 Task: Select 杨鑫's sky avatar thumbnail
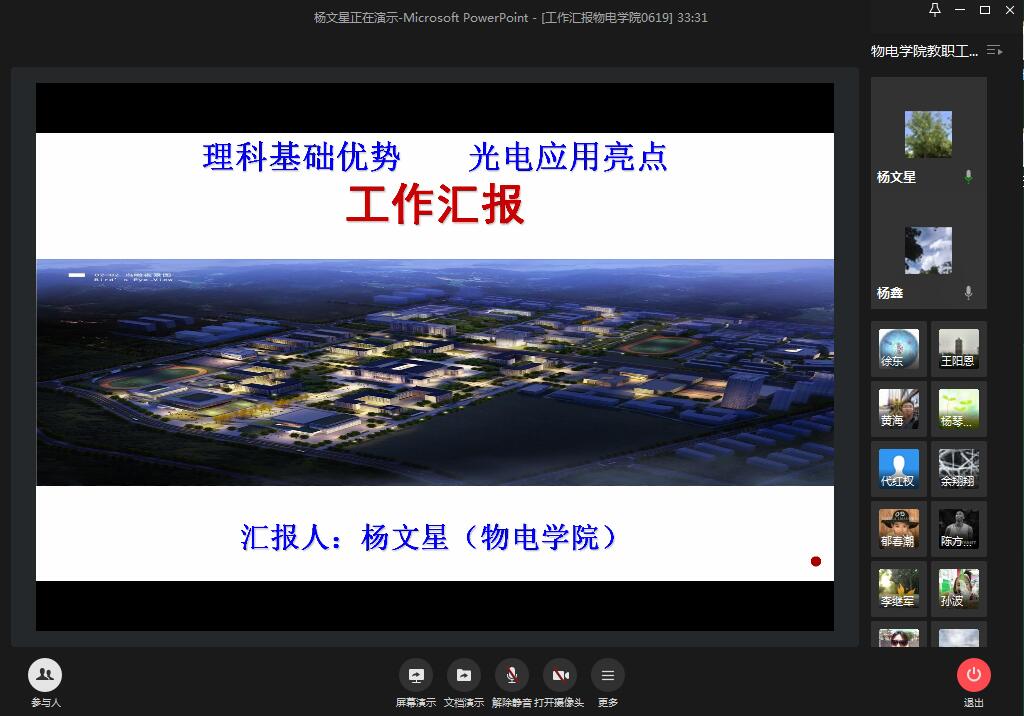pos(928,250)
